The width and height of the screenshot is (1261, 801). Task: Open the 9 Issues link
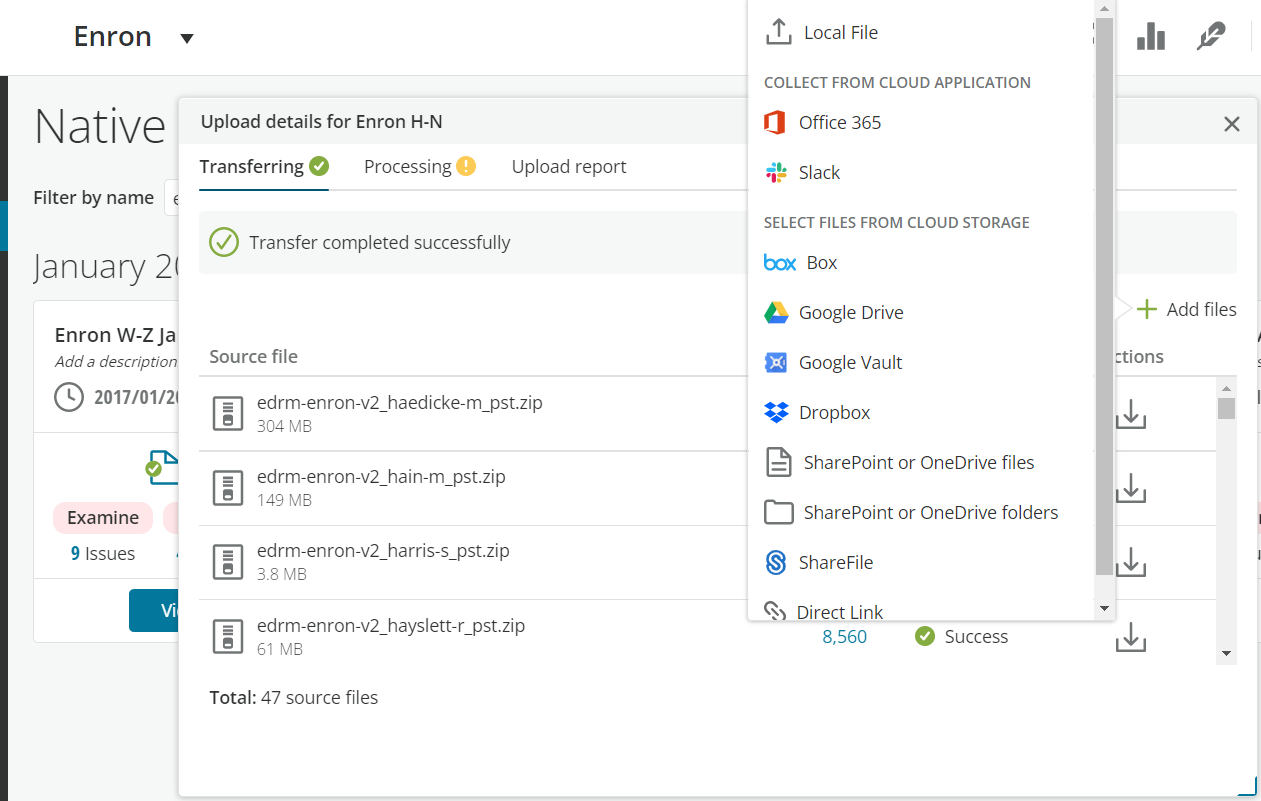[x=103, y=553]
